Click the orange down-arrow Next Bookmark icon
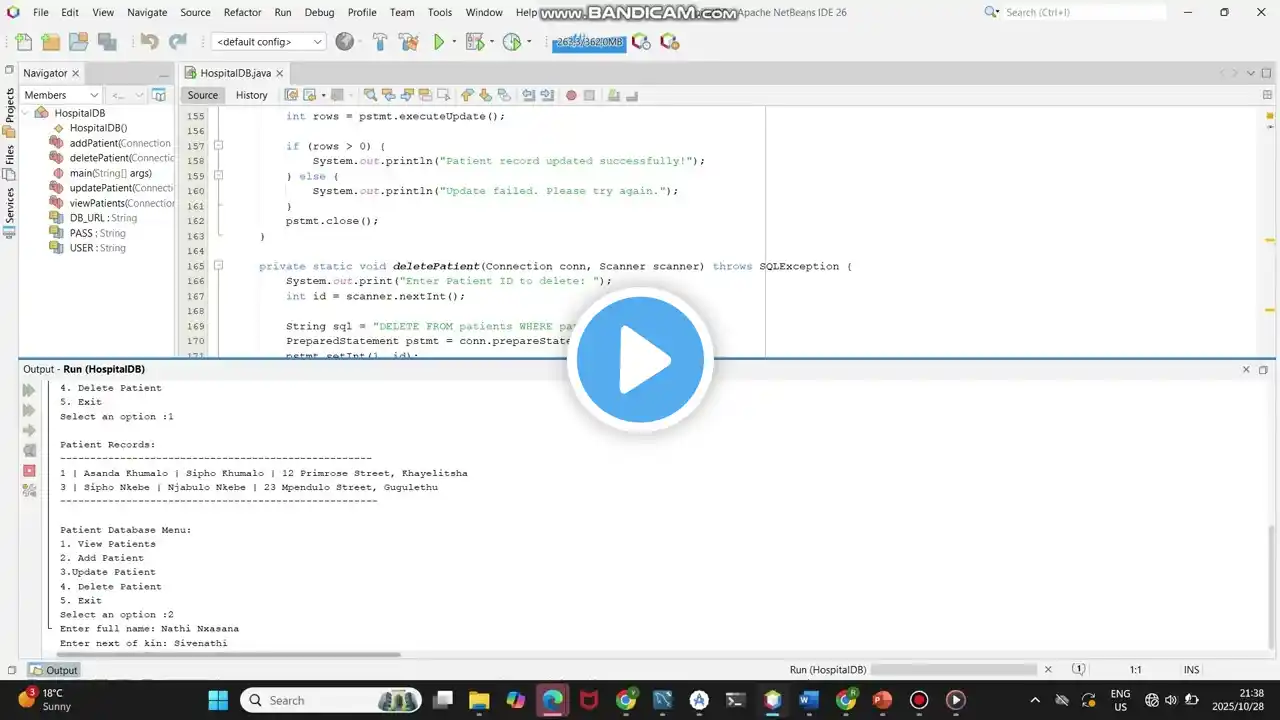Viewport: 1280px width, 720px height. click(x=485, y=95)
